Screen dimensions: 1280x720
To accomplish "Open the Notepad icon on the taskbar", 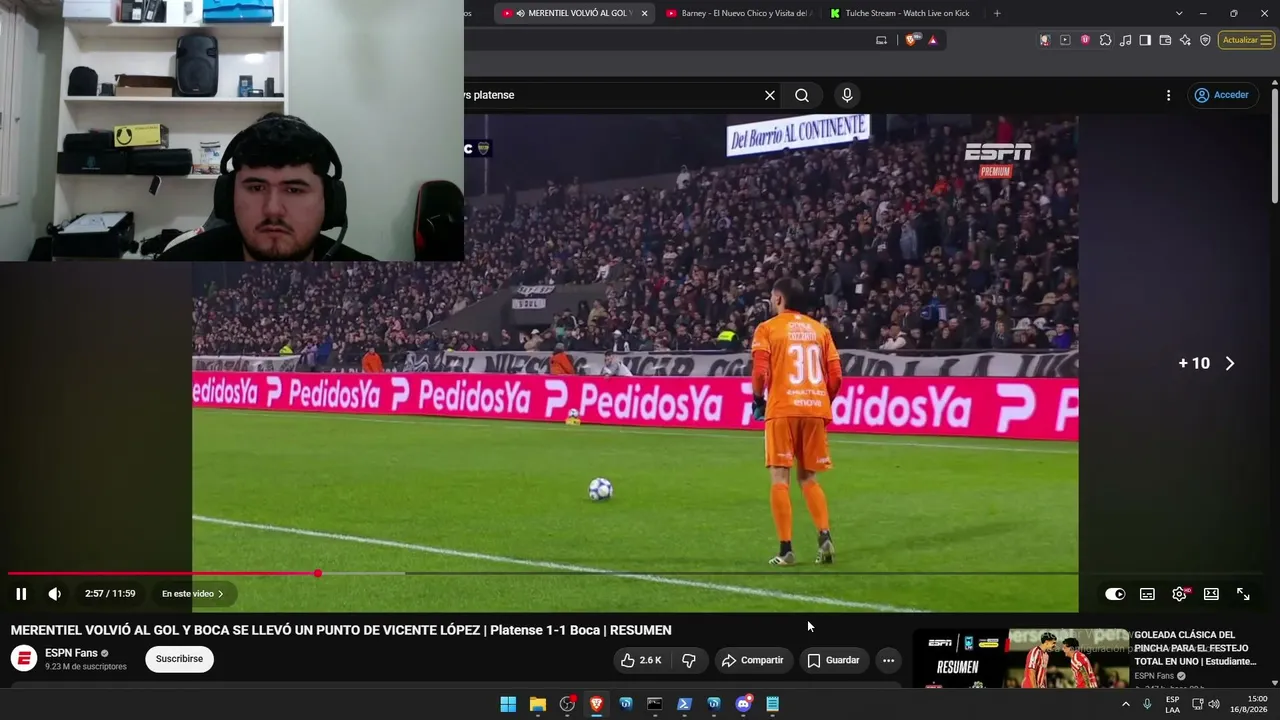I will [772, 704].
